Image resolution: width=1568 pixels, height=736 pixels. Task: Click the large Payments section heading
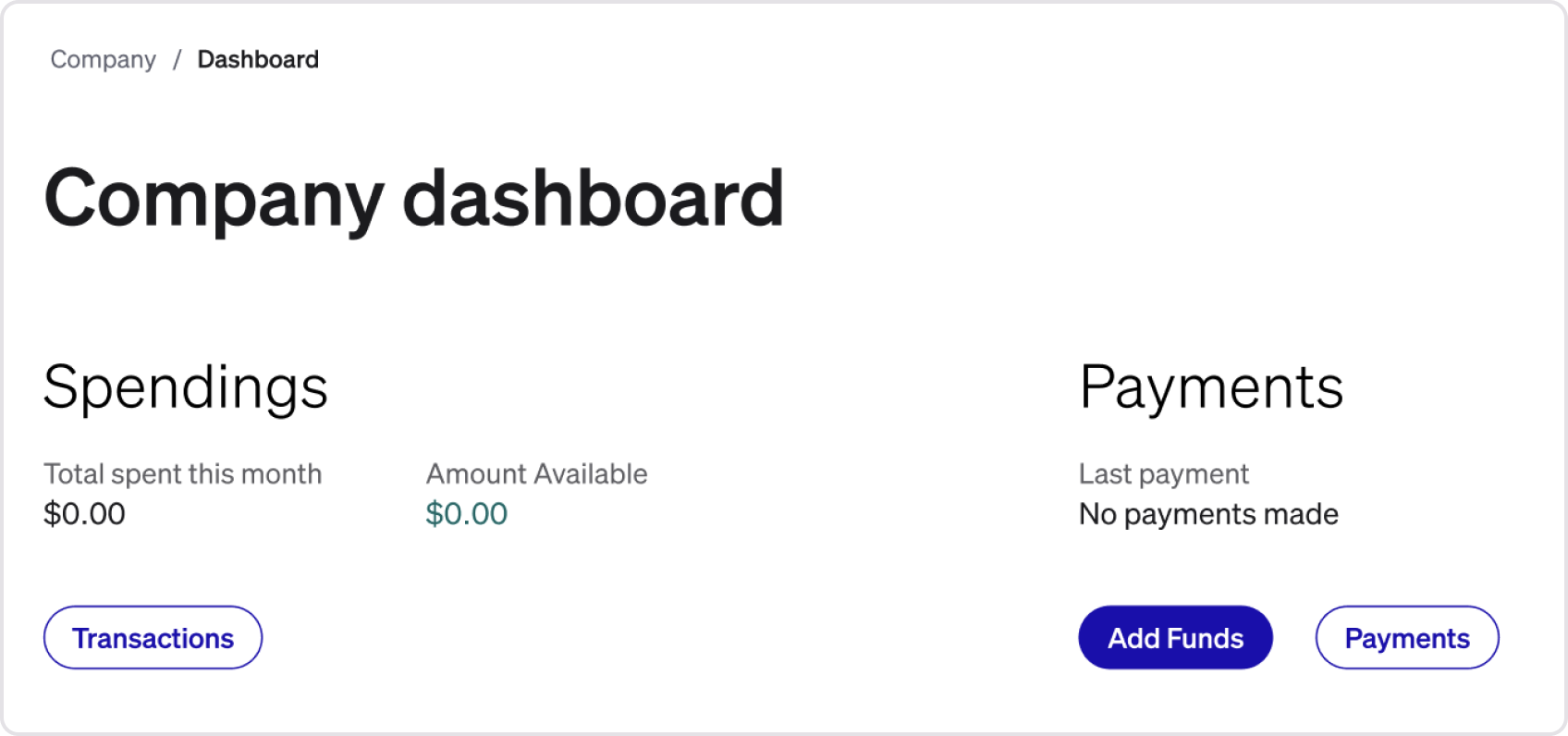[1210, 386]
